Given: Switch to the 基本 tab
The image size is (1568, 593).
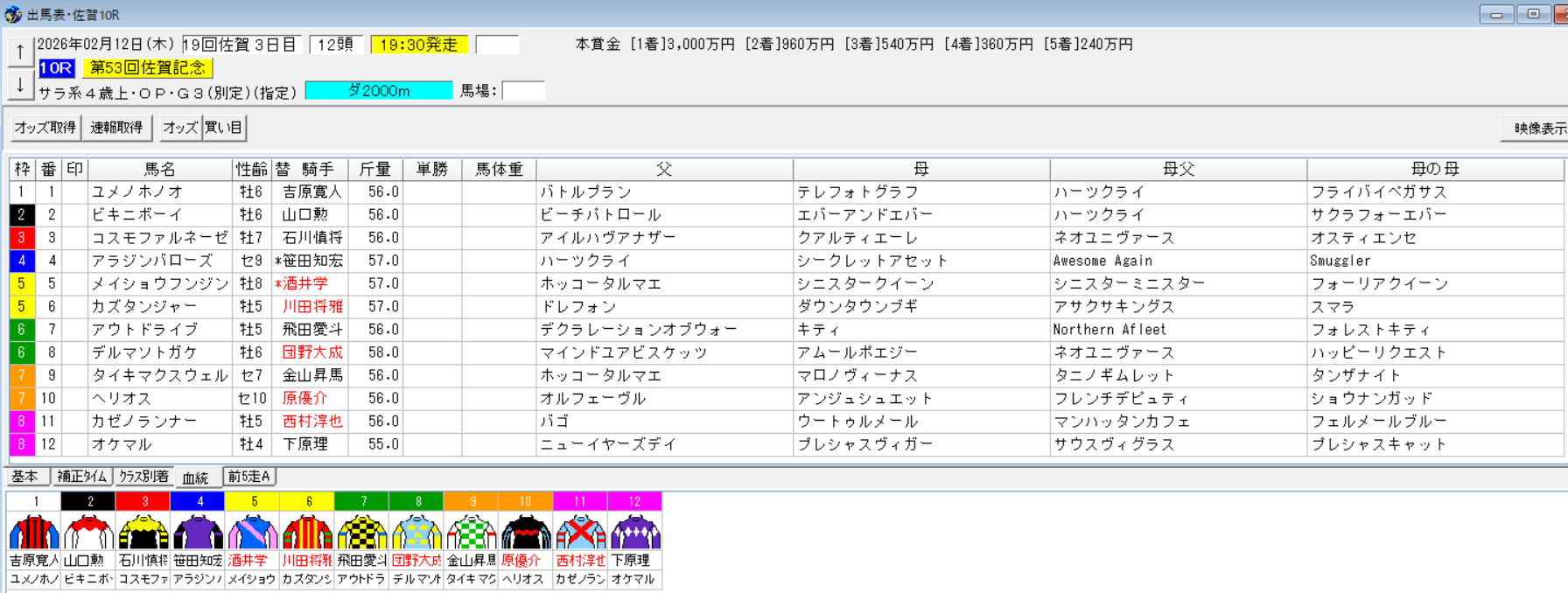Looking at the screenshot, I should (x=25, y=477).
